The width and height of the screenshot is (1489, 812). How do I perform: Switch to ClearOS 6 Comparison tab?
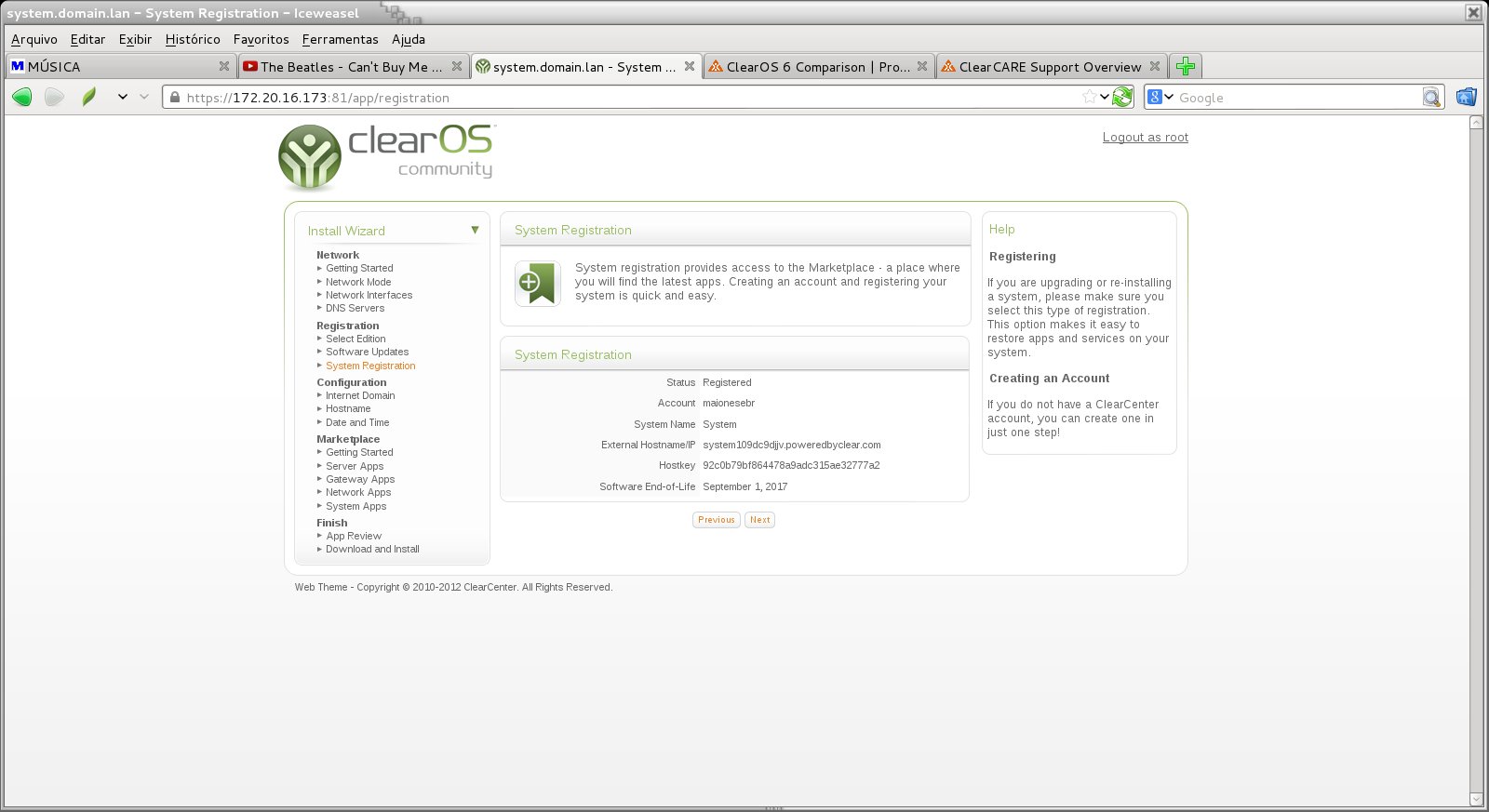pyautogui.click(x=818, y=66)
